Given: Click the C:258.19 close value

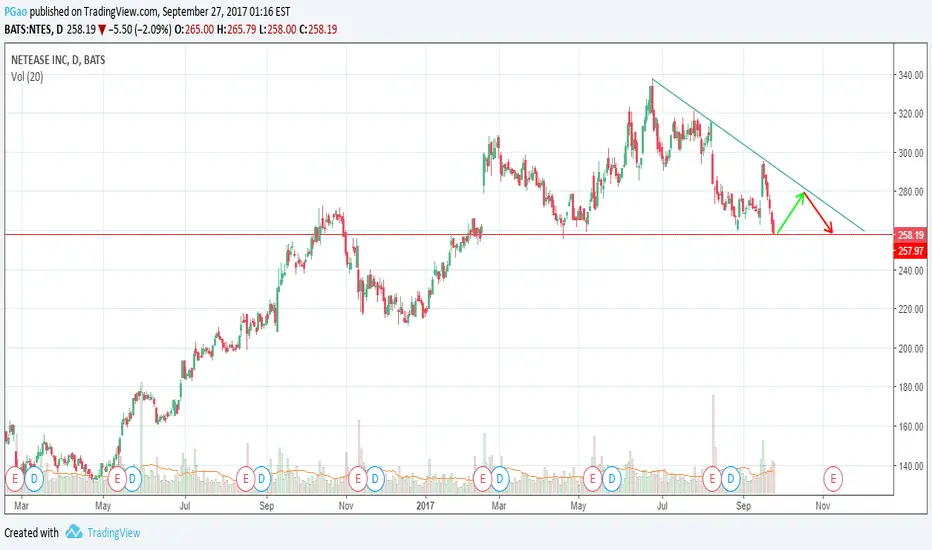Looking at the screenshot, I should (318, 30).
